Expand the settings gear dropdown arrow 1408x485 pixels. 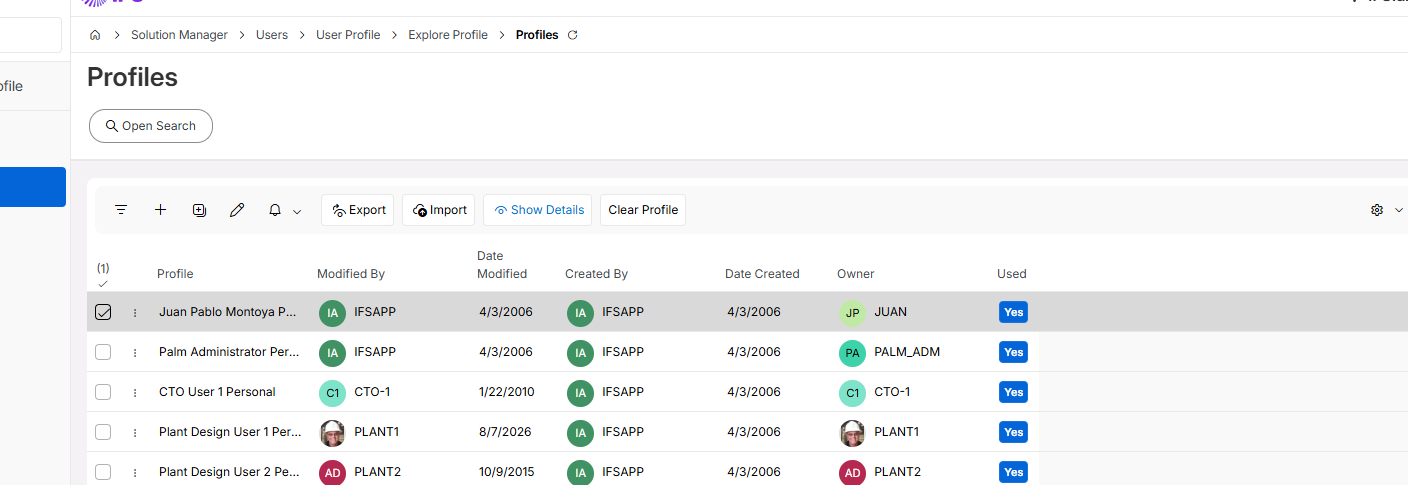[x=1399, y=210]
